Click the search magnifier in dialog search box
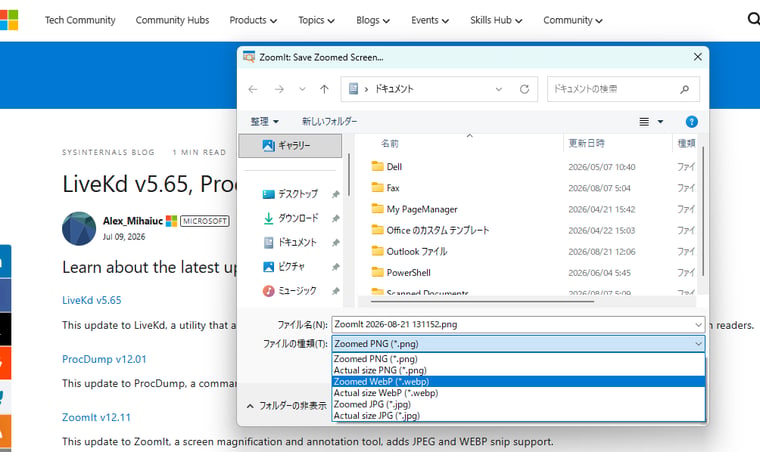The image size is (760, 452). click(684, 89)
